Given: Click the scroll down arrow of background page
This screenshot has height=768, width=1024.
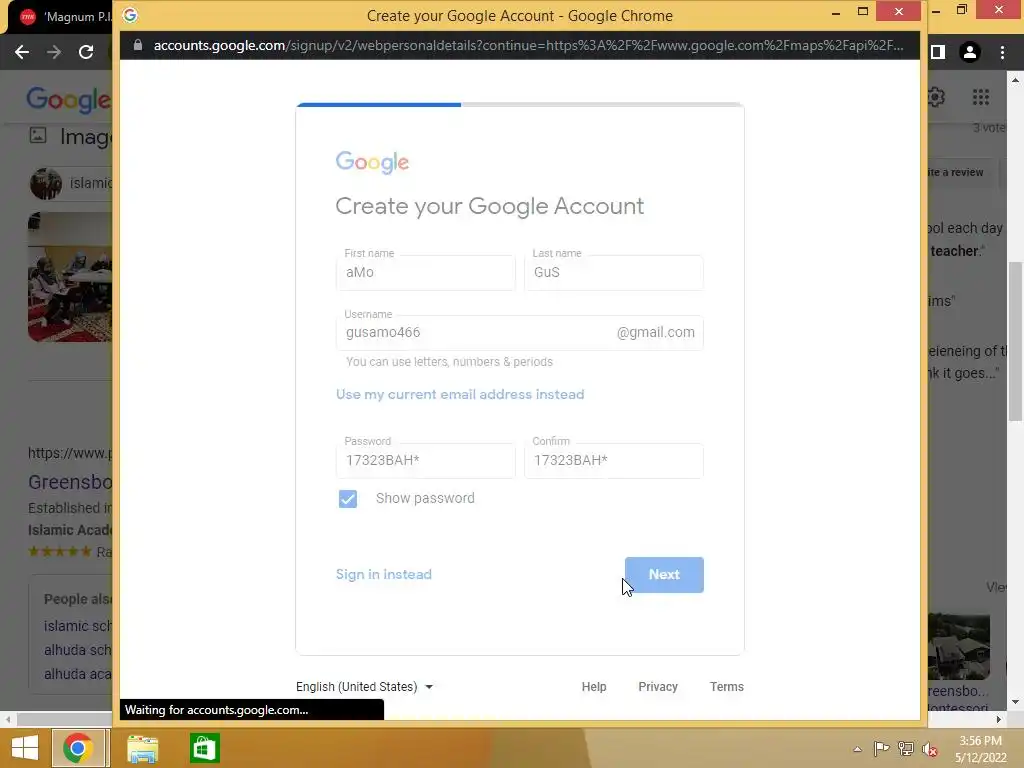Looking at the screenshot, I should pyautogui.click(x=1015, y=703).
